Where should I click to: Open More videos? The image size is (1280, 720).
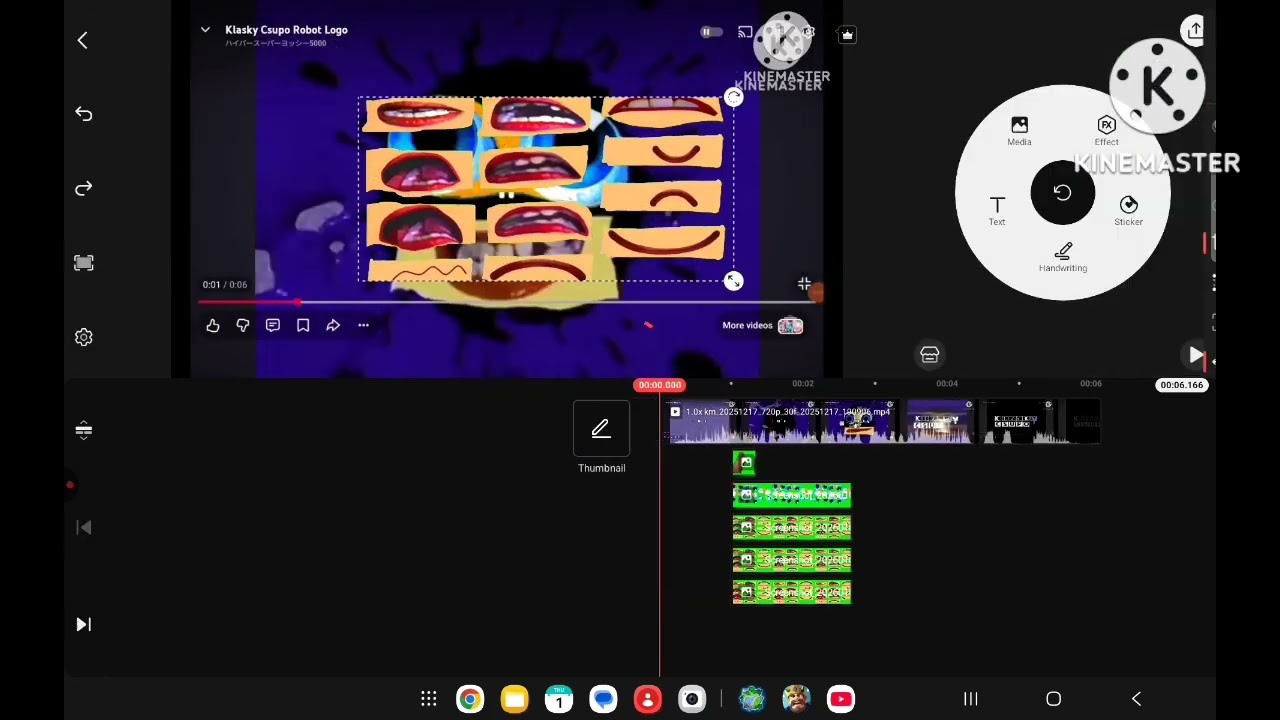762,325
